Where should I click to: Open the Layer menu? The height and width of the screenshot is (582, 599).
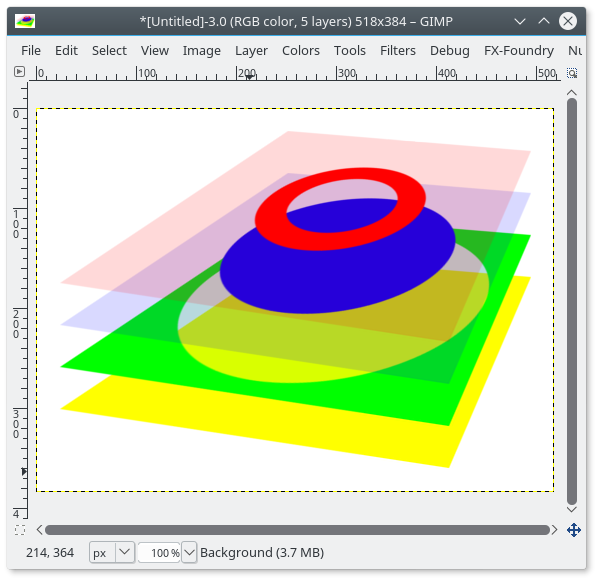pos(251,50)
